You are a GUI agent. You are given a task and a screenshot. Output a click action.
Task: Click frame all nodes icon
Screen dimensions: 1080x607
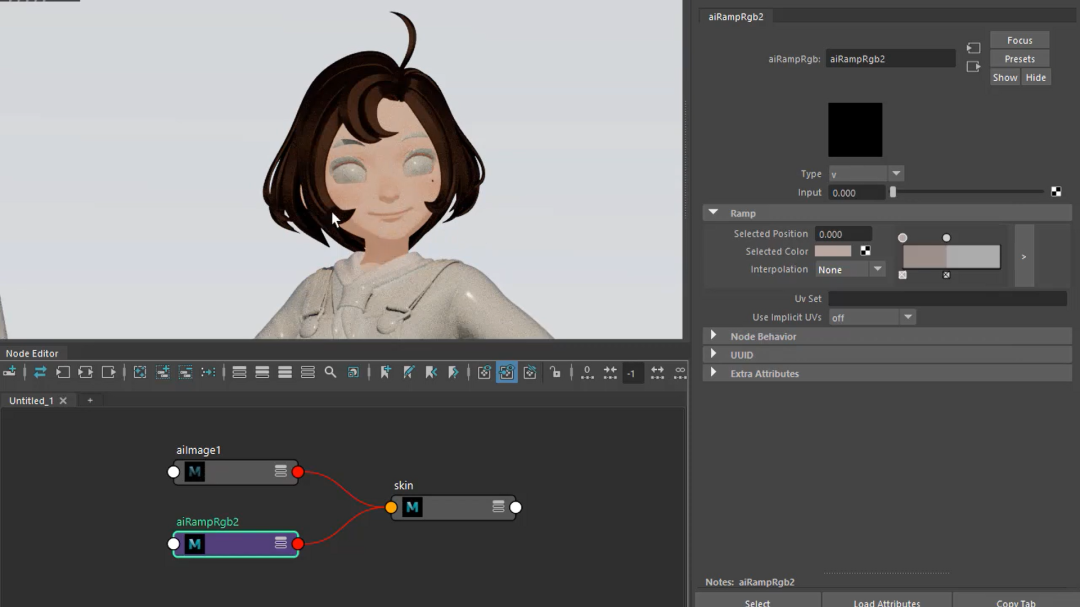coord(140,372)
